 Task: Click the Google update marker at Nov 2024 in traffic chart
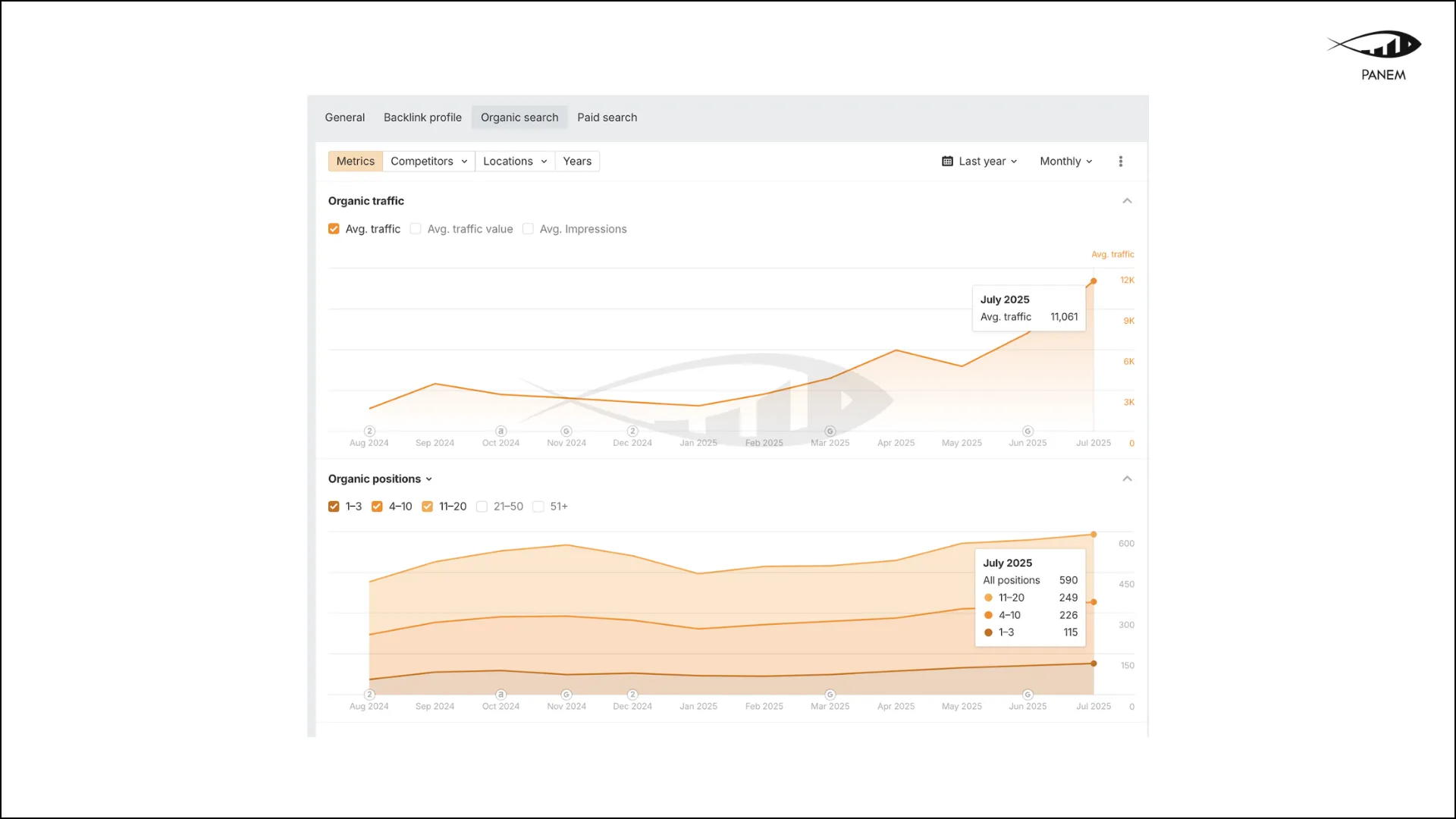coord(566,431)
